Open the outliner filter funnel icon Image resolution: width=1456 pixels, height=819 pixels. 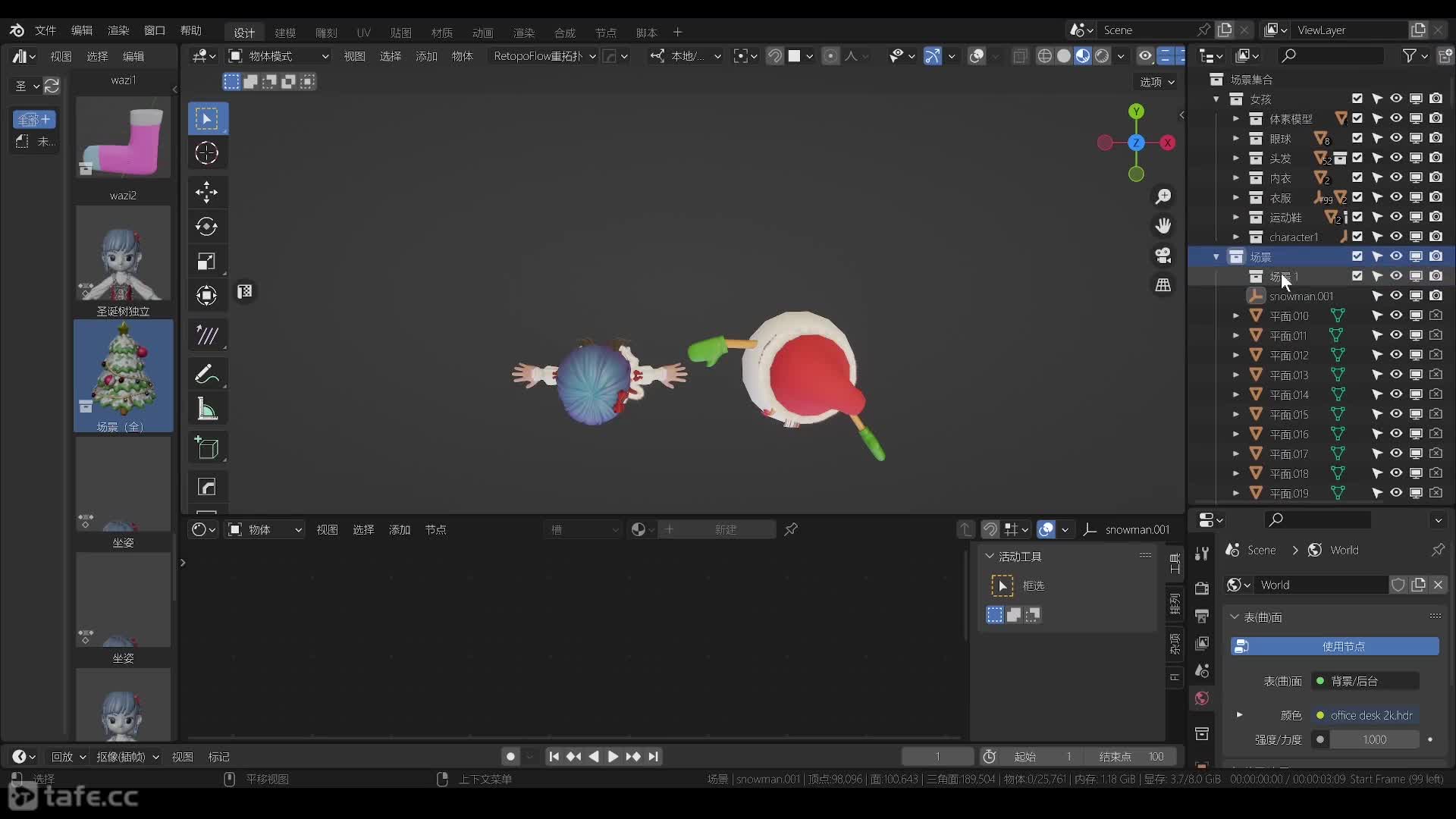point(1410,56)
